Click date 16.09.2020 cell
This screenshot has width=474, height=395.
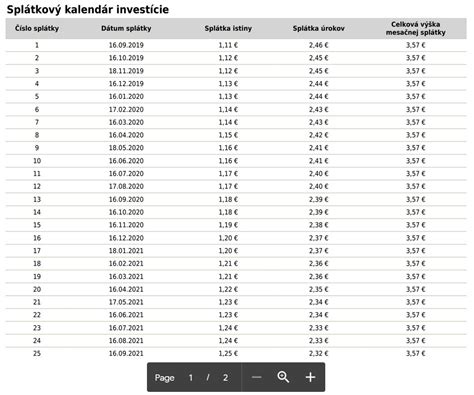coord(126,199)
